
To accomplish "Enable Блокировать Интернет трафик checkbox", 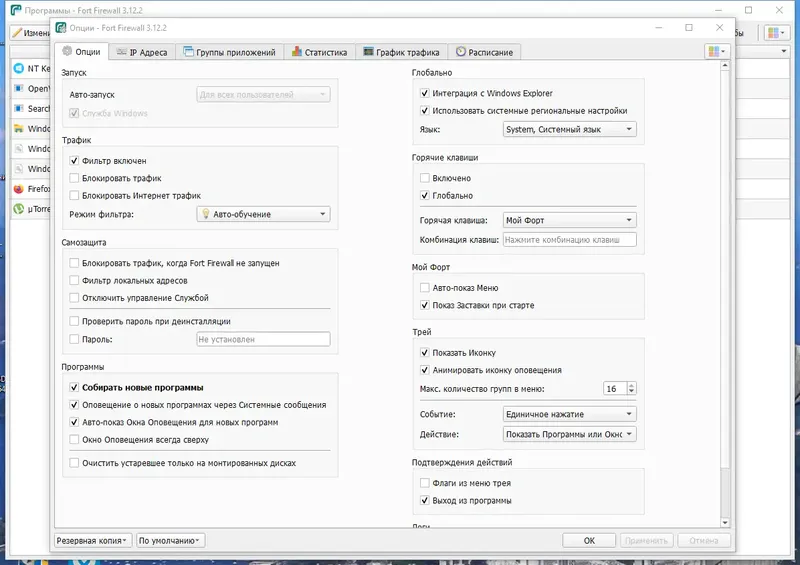I will coord(74,195).
